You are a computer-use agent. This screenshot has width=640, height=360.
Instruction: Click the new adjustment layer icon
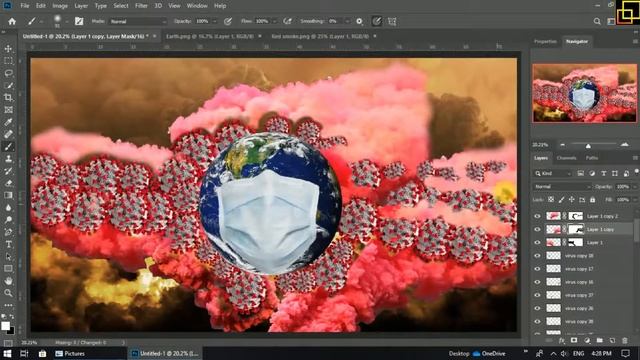pos(587,340)
